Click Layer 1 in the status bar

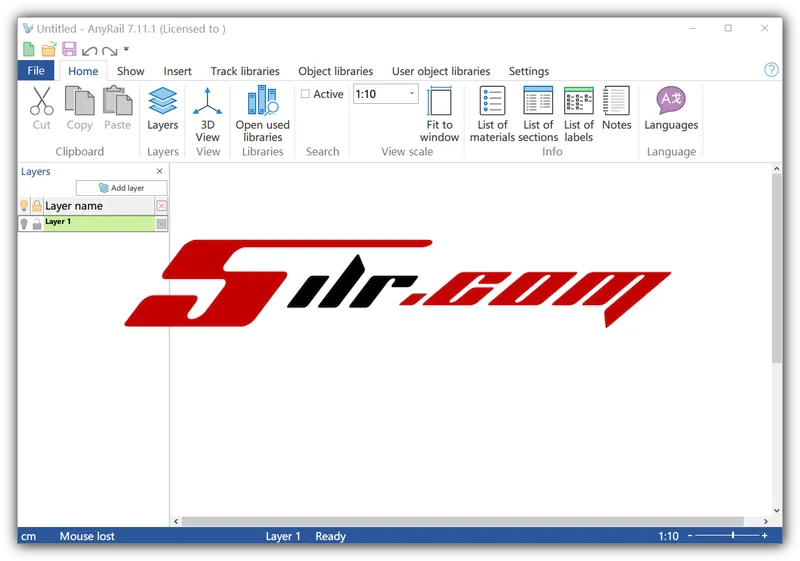tap(283, 536)
